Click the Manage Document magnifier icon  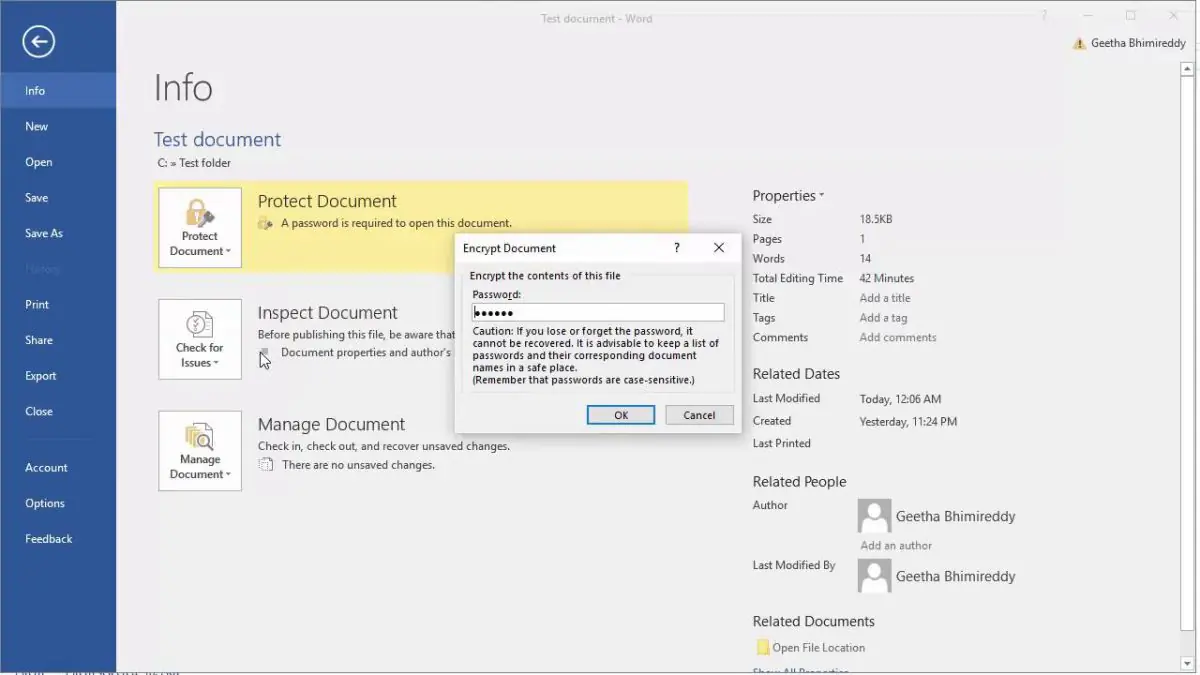[x=199, y=437]
